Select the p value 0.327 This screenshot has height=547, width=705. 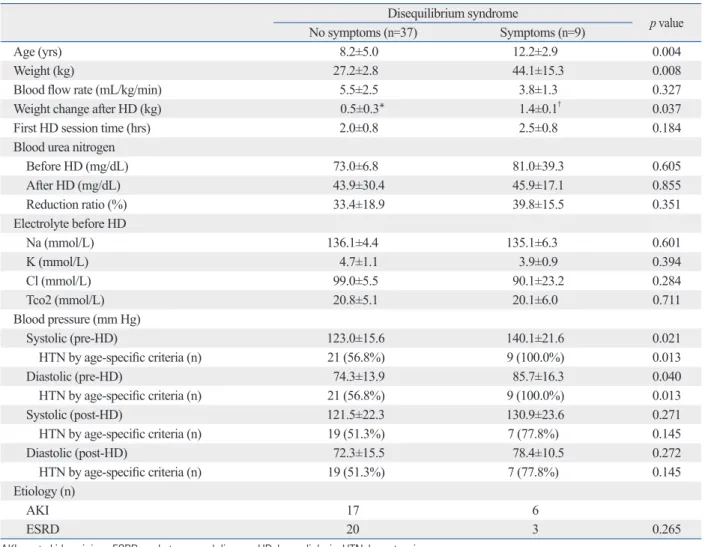[666, 90]
